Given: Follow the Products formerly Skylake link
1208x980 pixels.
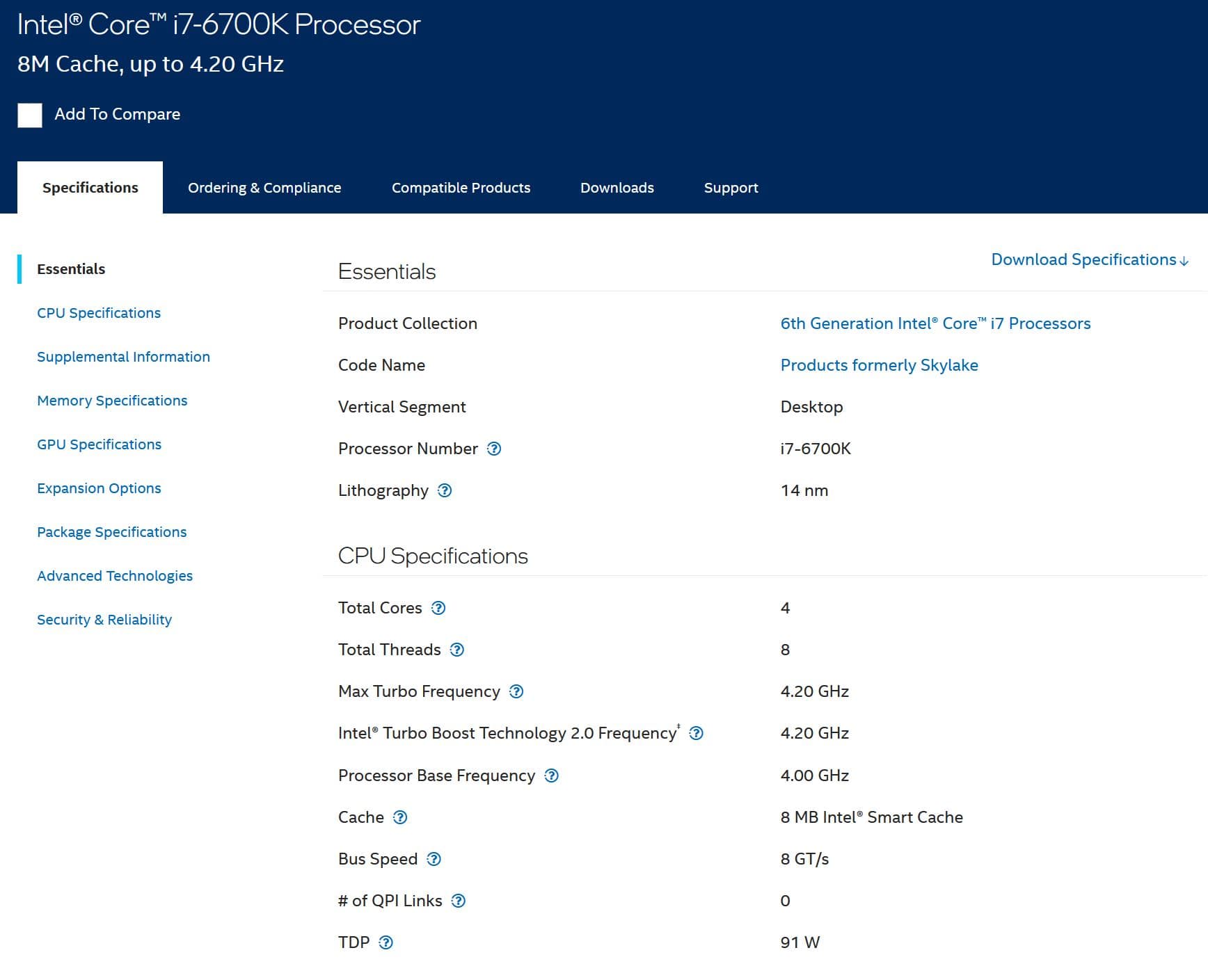Looking at the screenshot, I should point(879,365).
